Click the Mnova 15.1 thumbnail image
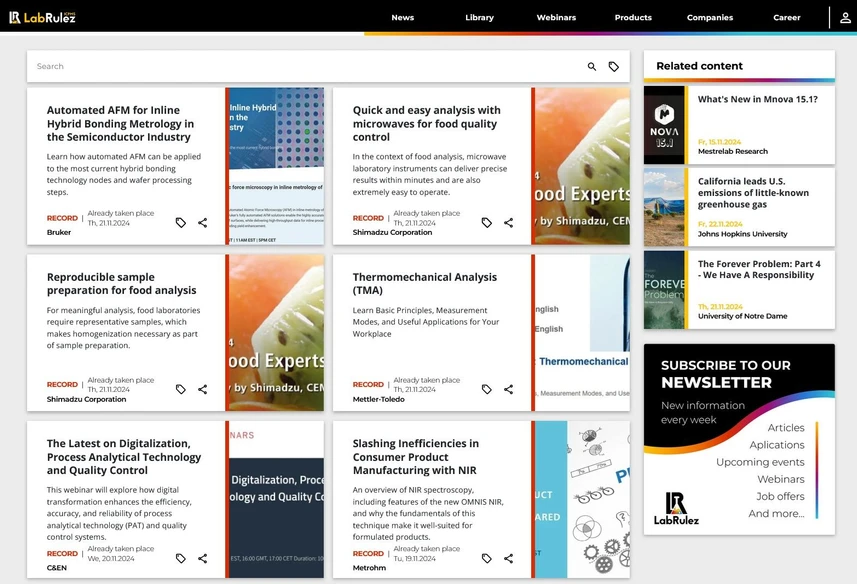The width and height of the screenshot is (857, 584). pos(664,125)
